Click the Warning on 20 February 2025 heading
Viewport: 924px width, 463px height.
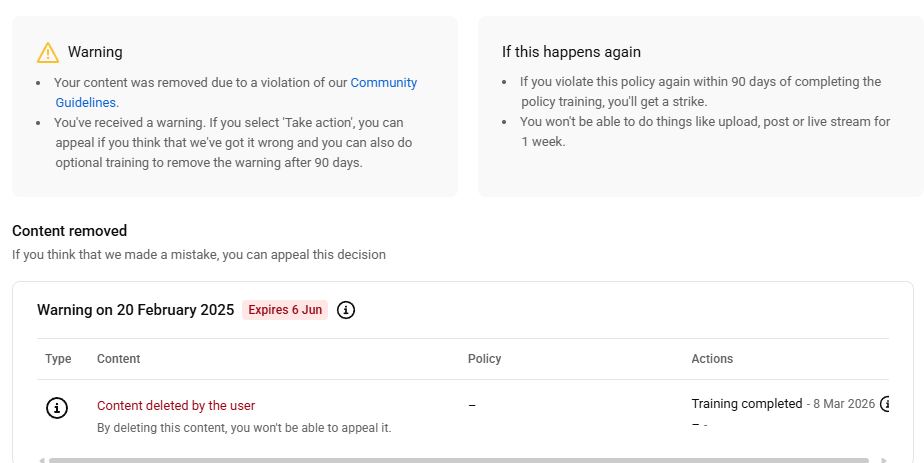pos(135,310)
